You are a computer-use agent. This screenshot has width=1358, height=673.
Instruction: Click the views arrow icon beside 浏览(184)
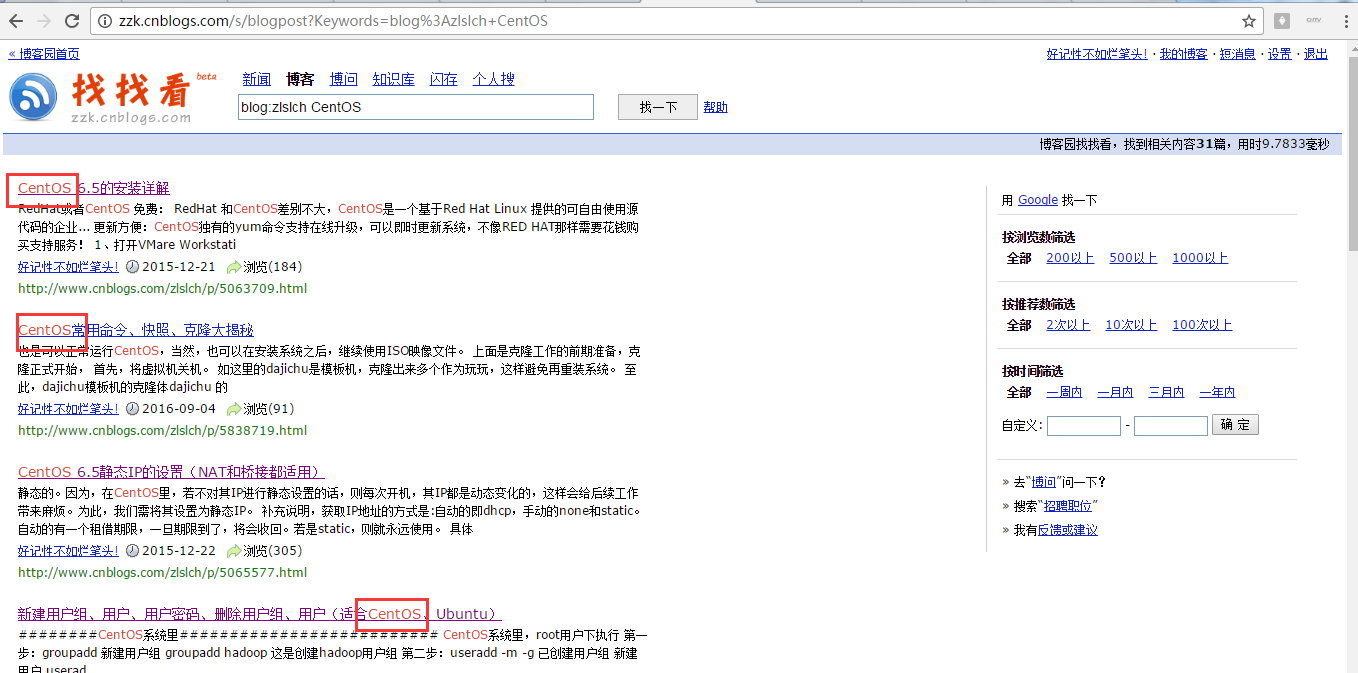pyautogui.click(x=234, y=267)
